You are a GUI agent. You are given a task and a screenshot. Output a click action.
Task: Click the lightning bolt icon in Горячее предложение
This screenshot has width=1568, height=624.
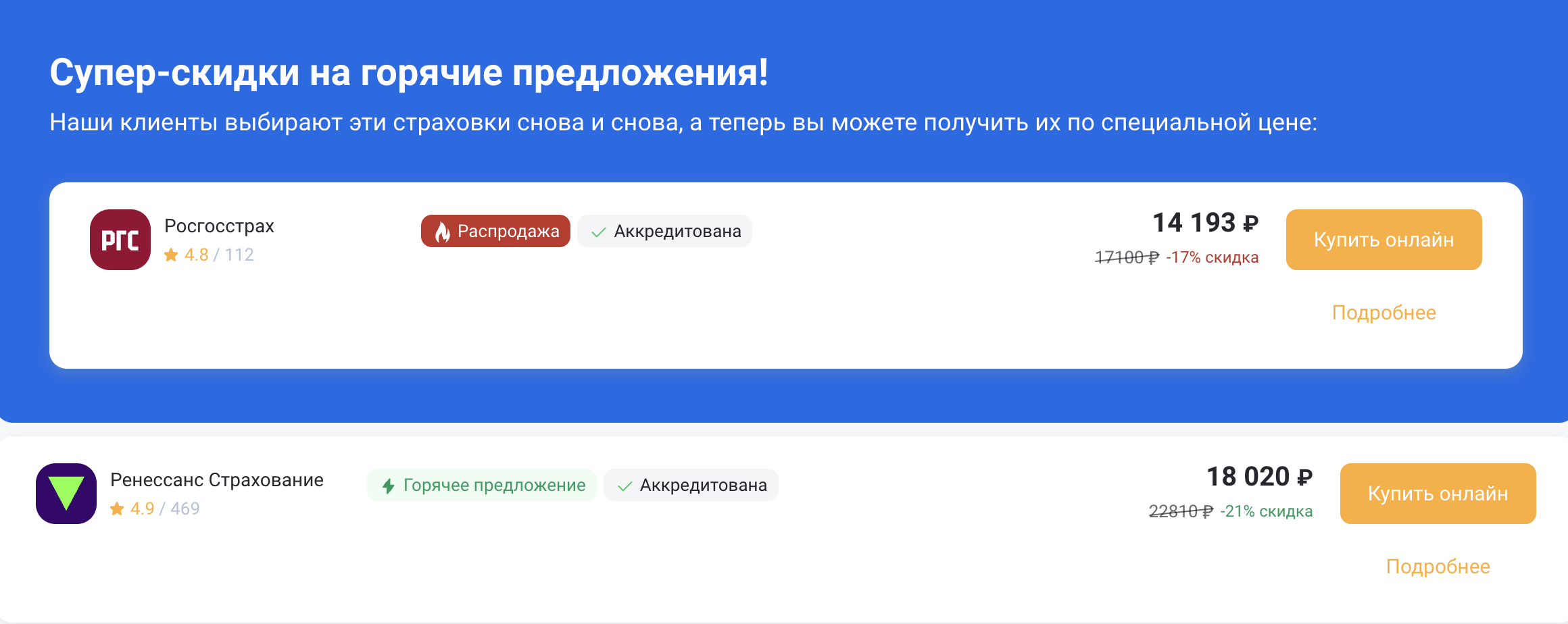[x=389, y=486]
